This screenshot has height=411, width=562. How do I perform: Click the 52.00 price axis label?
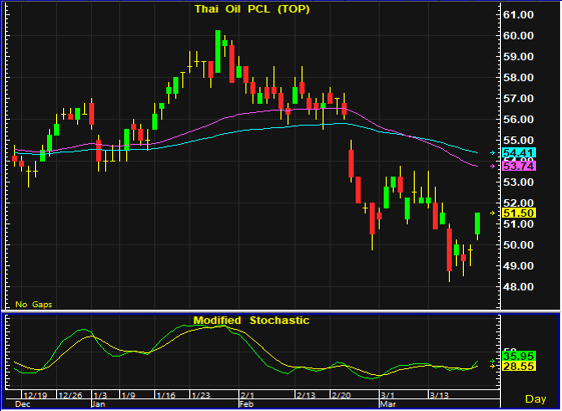tap(519, 203)
